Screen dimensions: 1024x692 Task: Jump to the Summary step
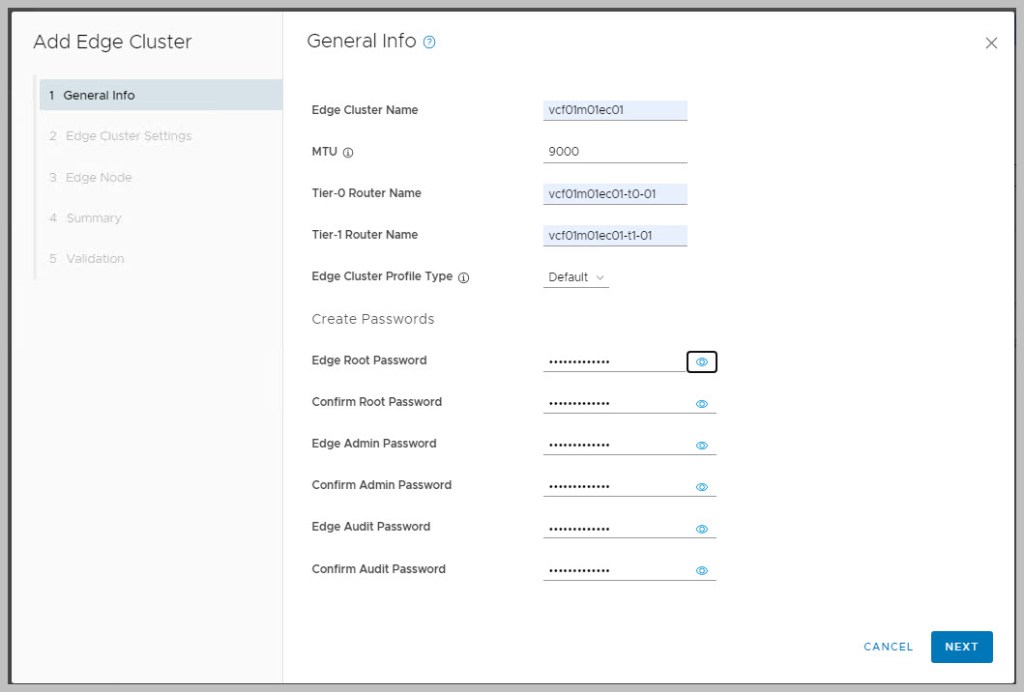93,218
